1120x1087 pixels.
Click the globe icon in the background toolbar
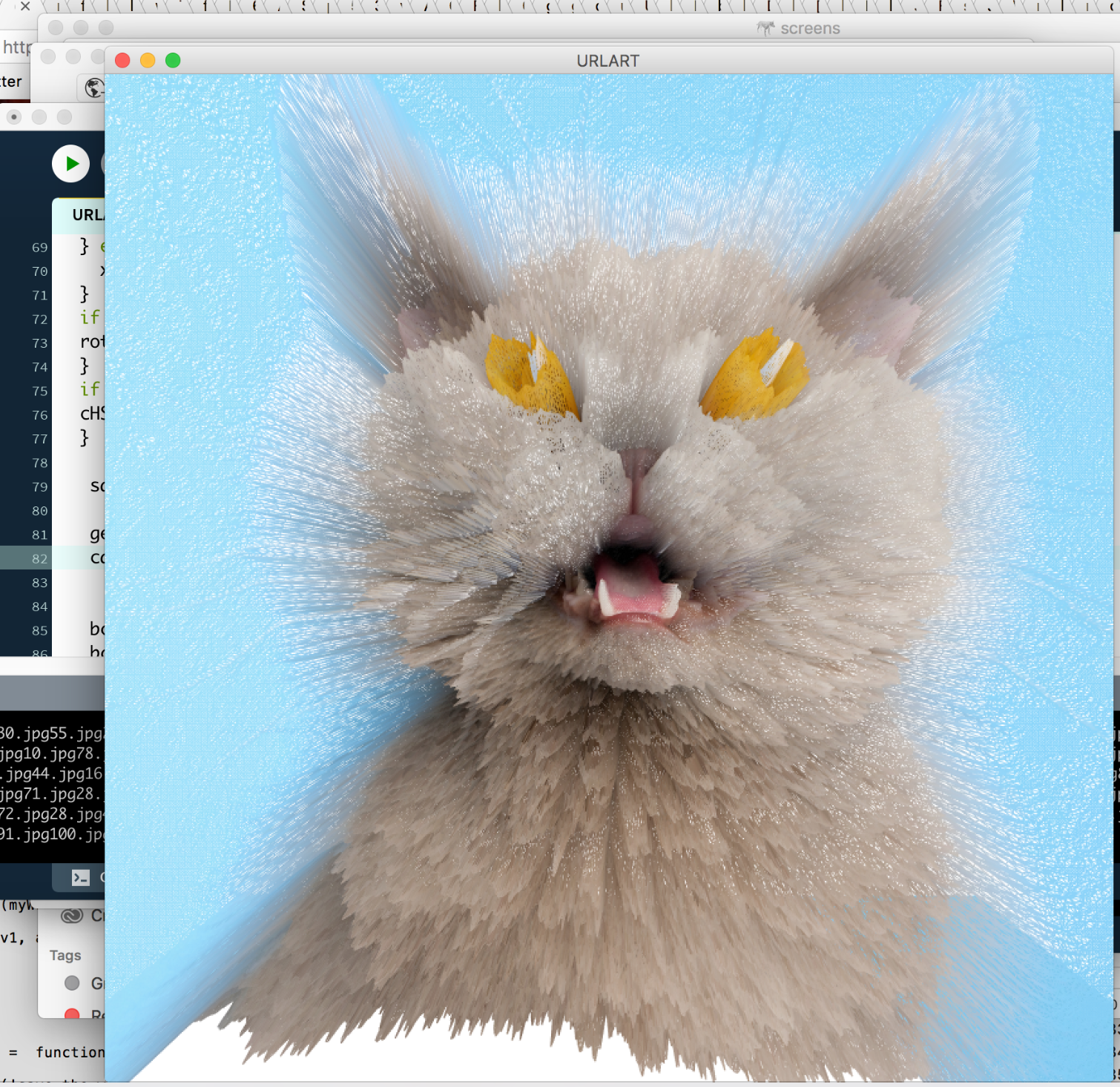point(94,87)
